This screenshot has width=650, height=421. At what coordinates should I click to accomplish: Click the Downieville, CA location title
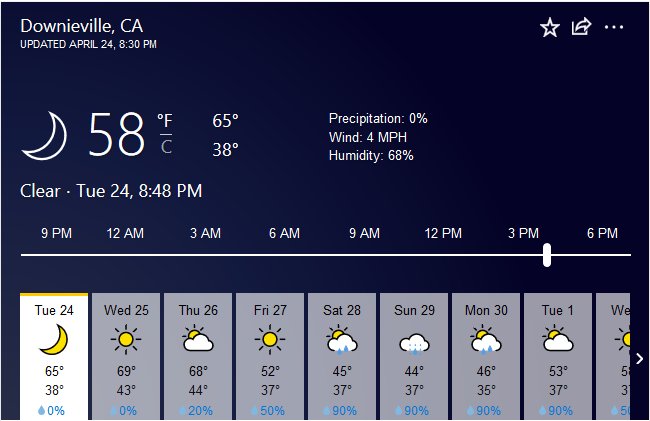coord(82,26)
